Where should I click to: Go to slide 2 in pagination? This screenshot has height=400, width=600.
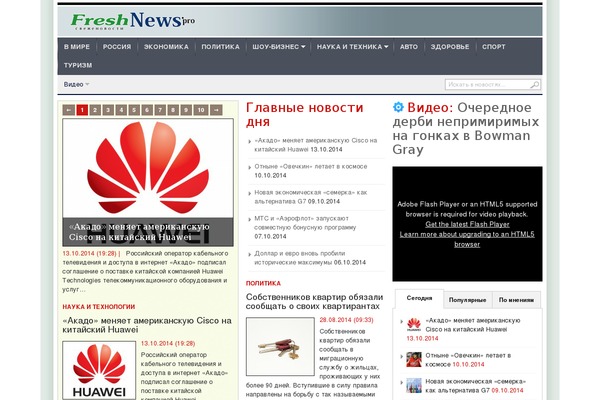pos(95,110)
